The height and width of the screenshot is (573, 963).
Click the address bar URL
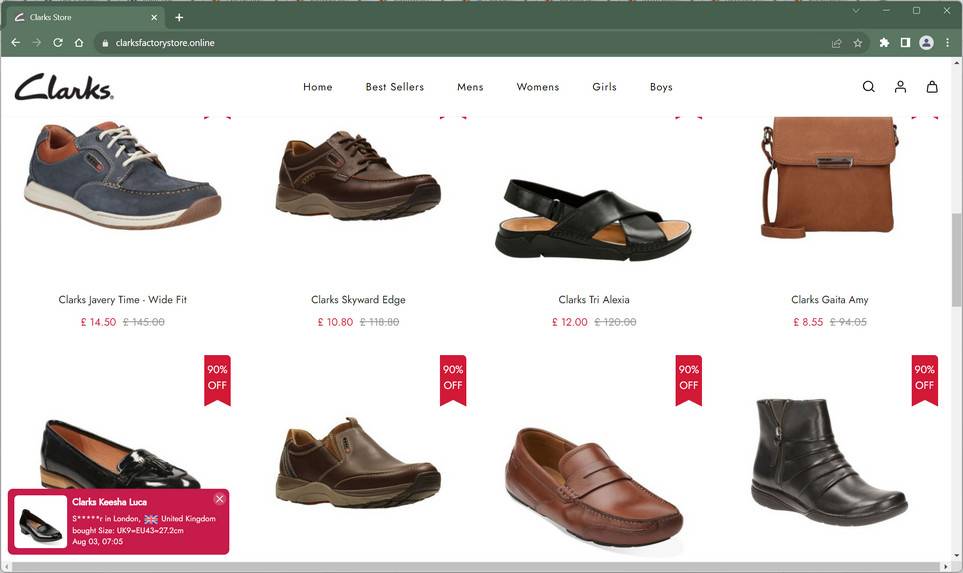[x=165, y=43]
